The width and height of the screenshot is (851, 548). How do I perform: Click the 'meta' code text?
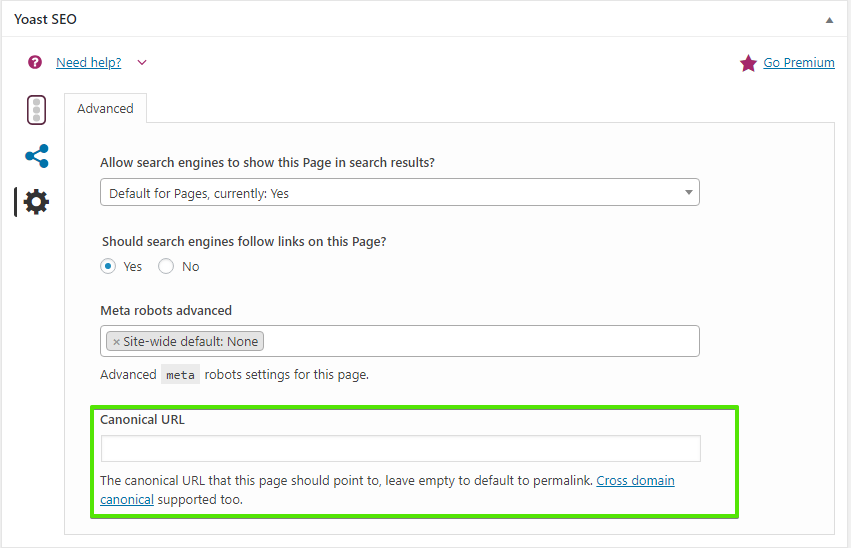(180, 375)
